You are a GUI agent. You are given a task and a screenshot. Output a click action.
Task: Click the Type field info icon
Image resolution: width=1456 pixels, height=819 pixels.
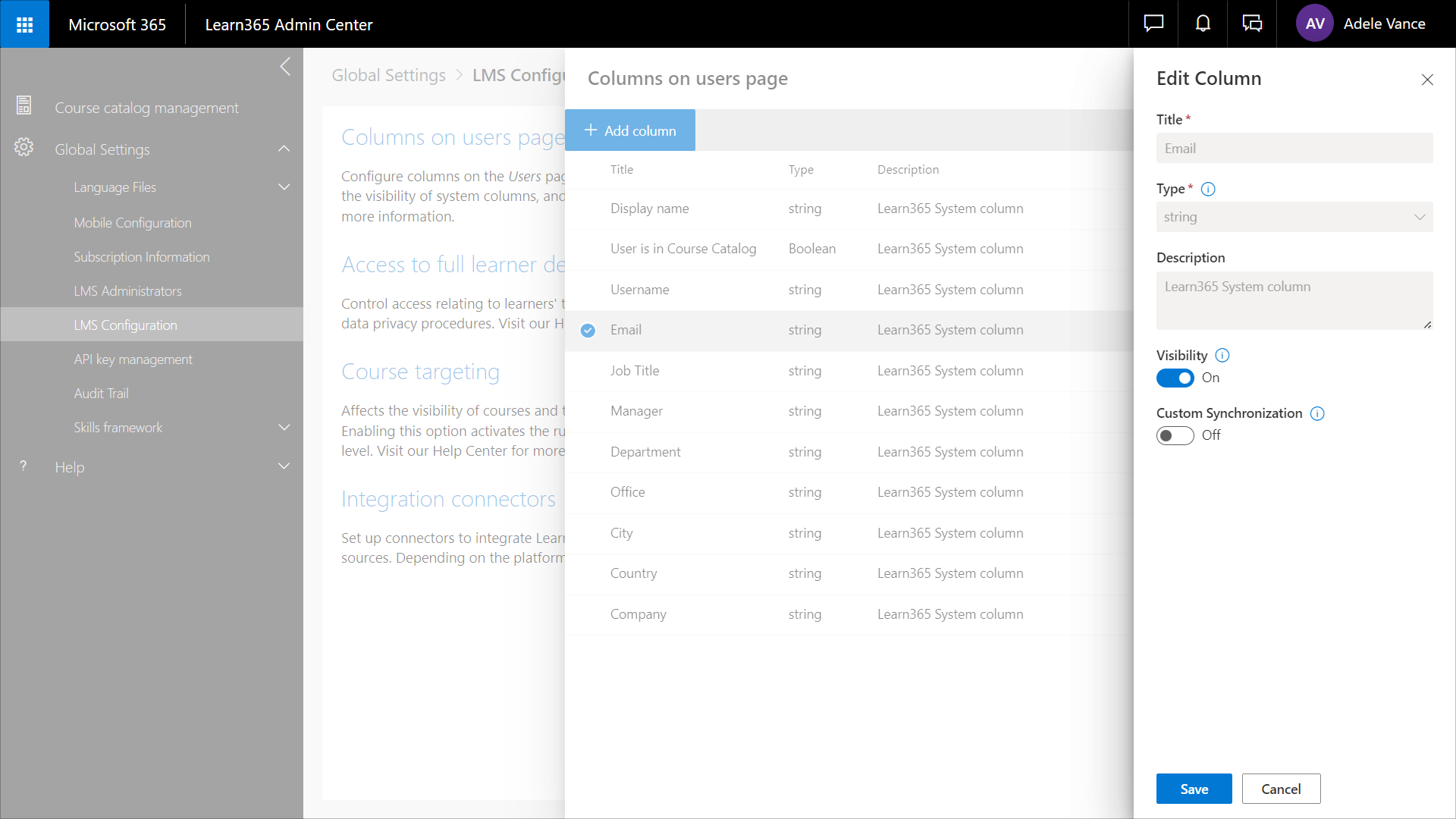pos(1208,190)
